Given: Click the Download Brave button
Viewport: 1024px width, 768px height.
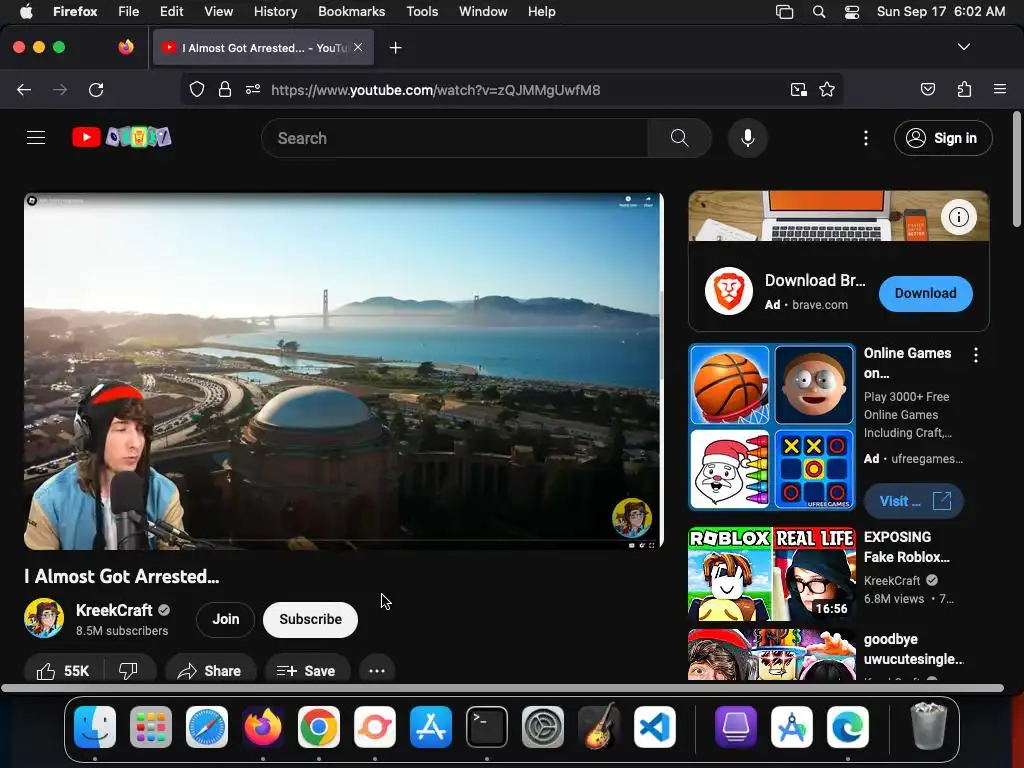Looking at the screenshot, I should click(925, 293).
